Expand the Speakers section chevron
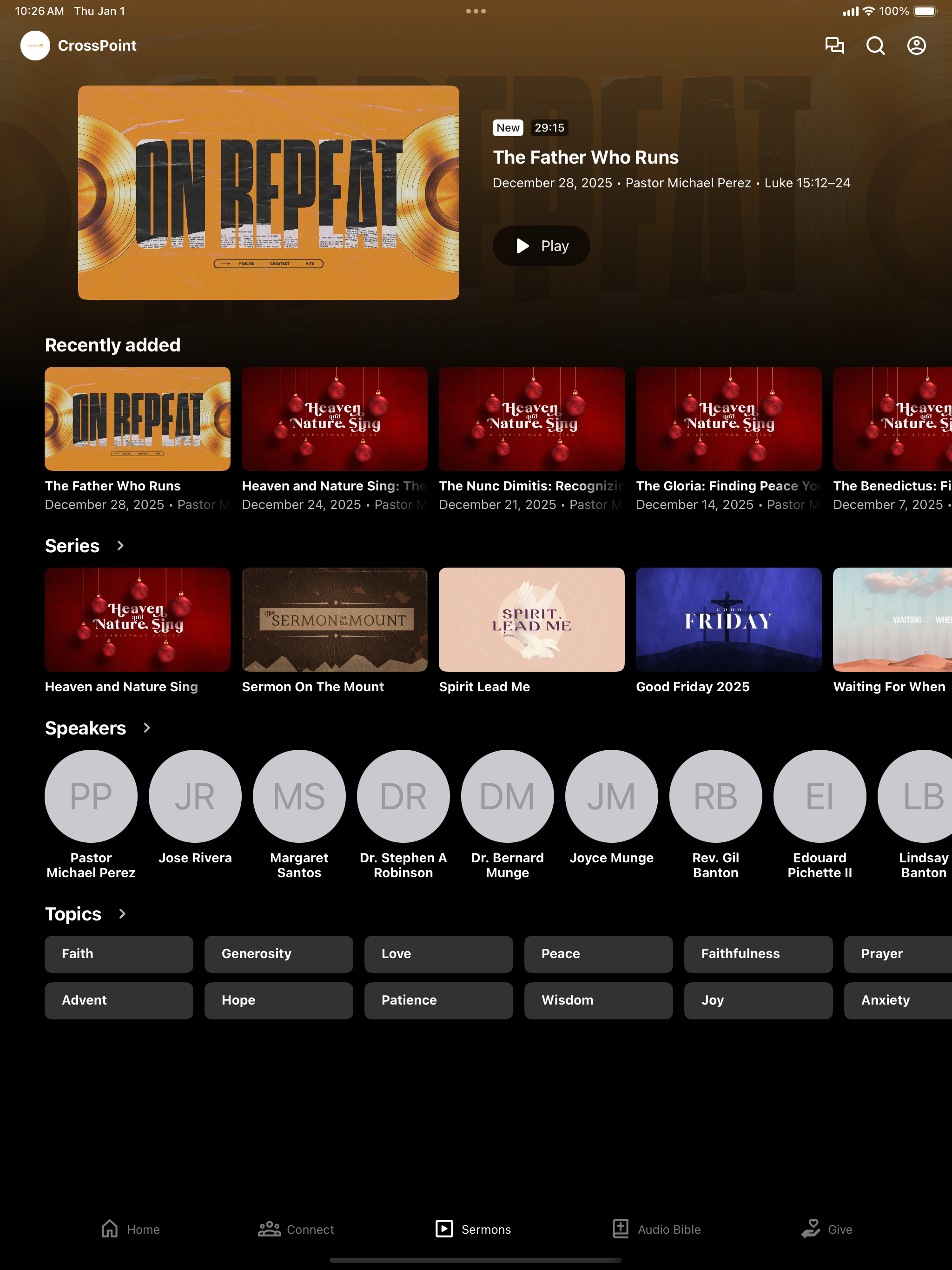952x1270 pixels. point(146,728)
